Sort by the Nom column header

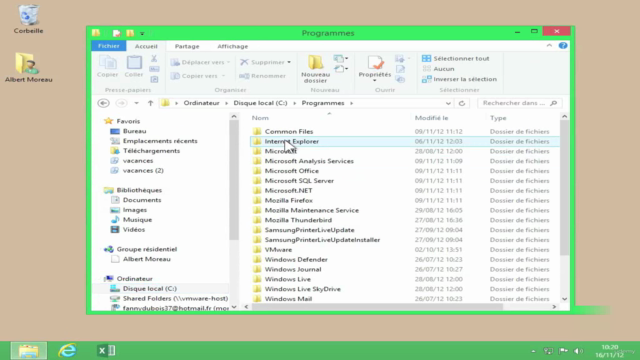[260, 118]
